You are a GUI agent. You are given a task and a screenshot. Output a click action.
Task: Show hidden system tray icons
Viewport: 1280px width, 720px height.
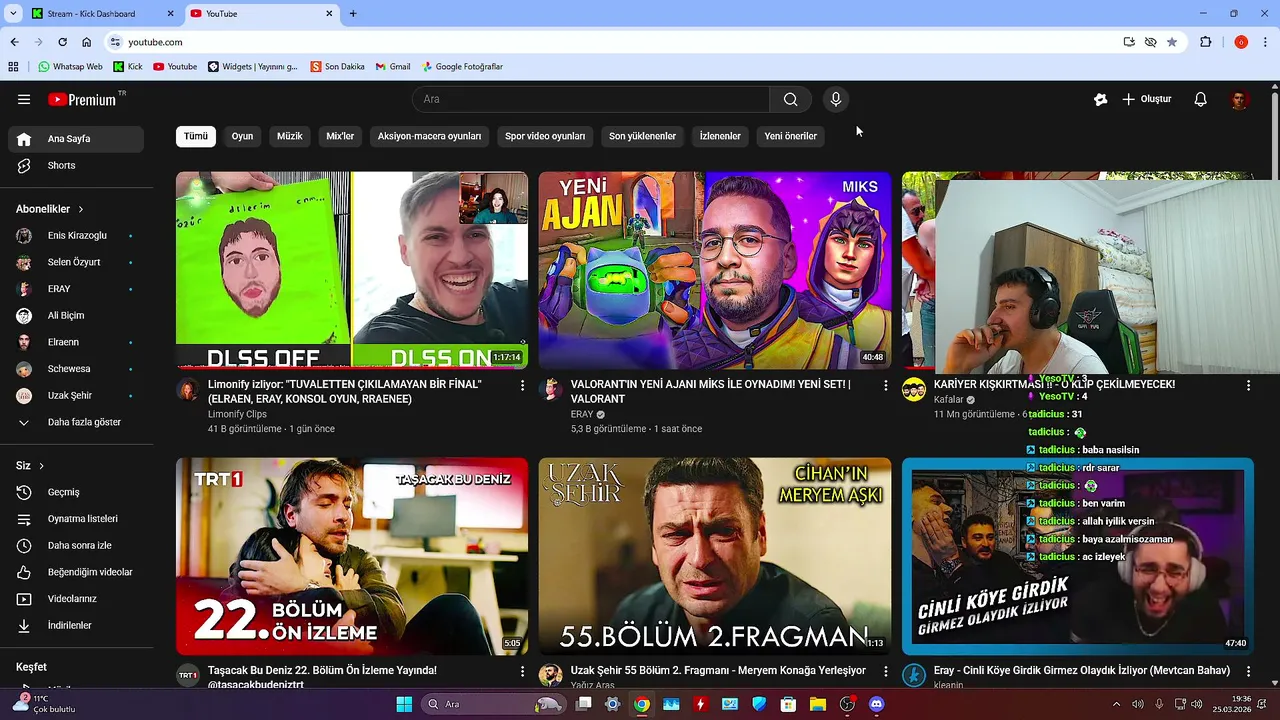coord(1116,704)
